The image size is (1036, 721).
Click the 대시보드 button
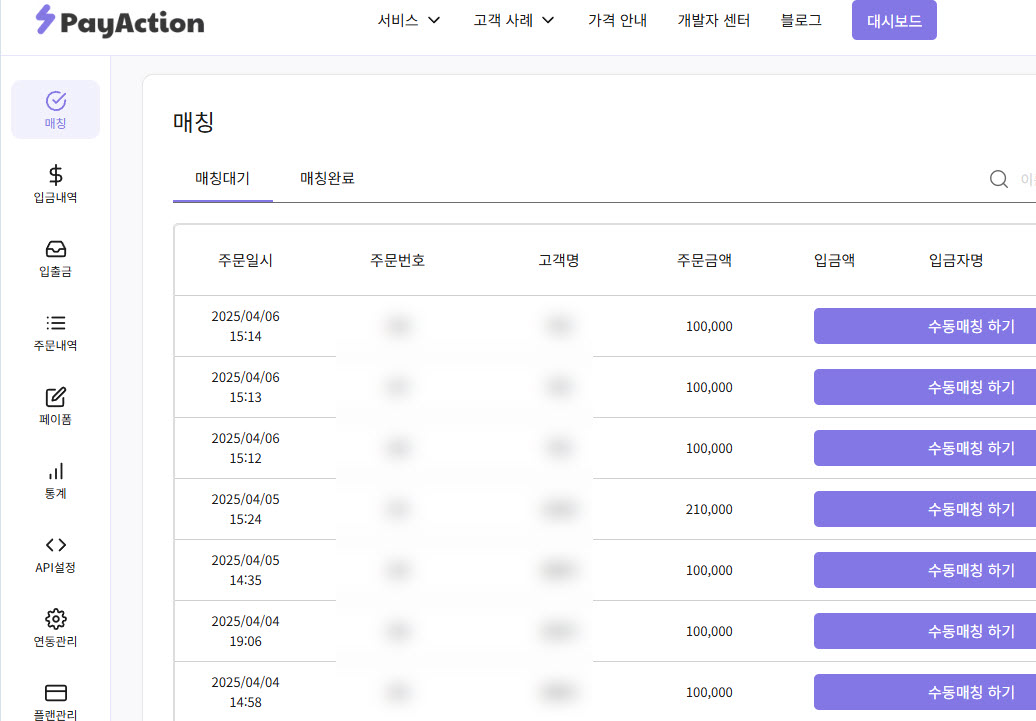[x=894, y=20]
